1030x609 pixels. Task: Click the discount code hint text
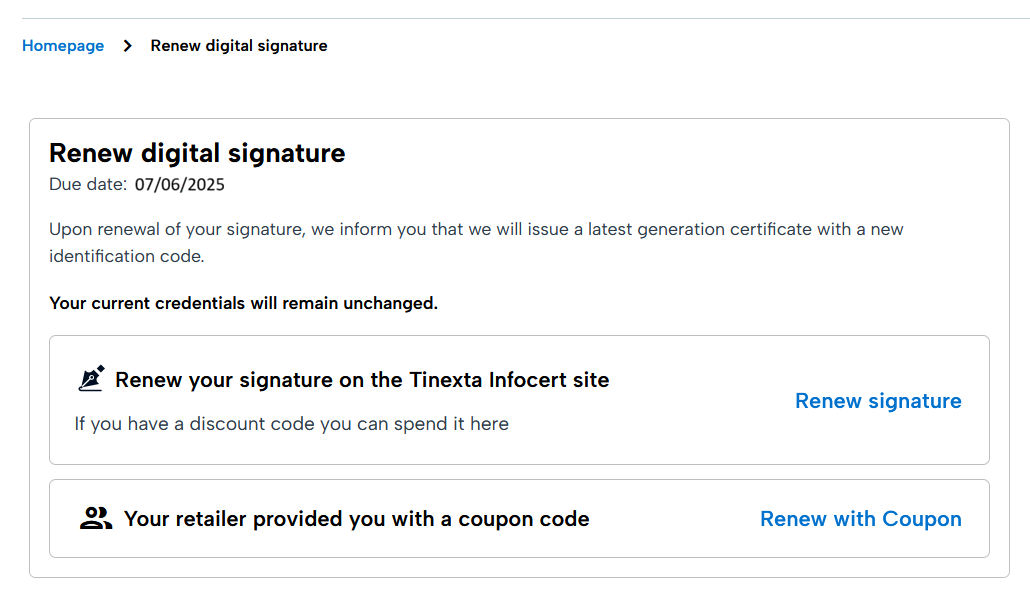point(291,424)
